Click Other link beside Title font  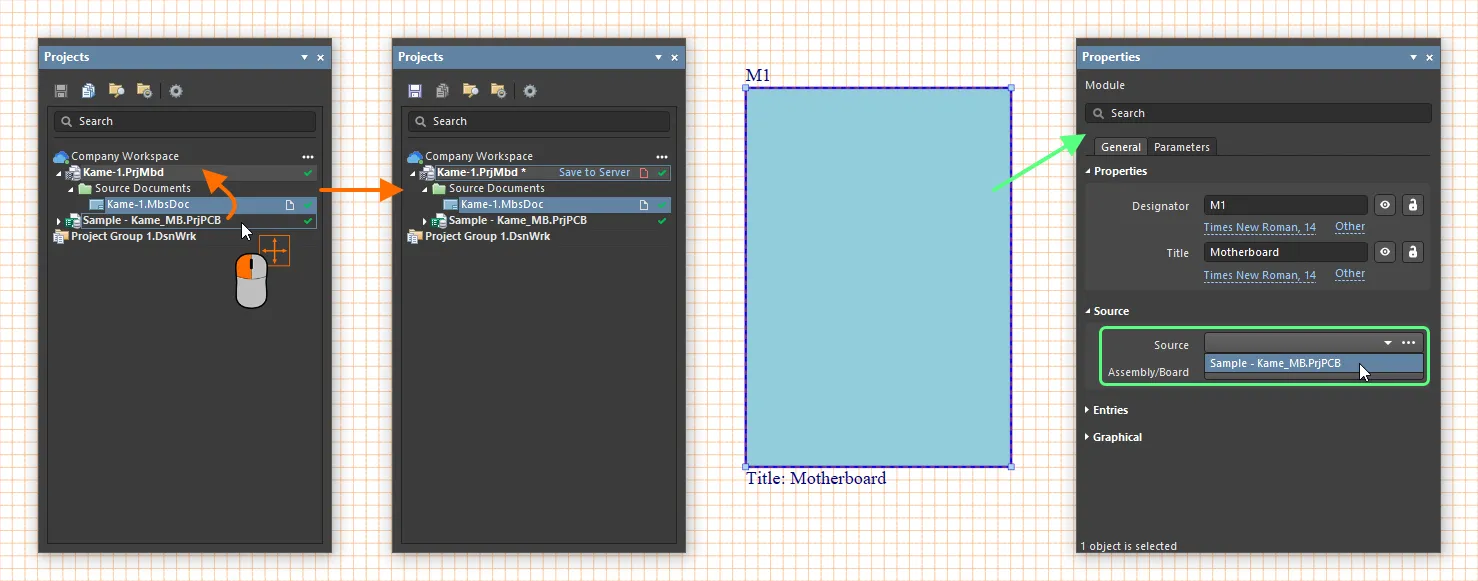(1350, 274)
